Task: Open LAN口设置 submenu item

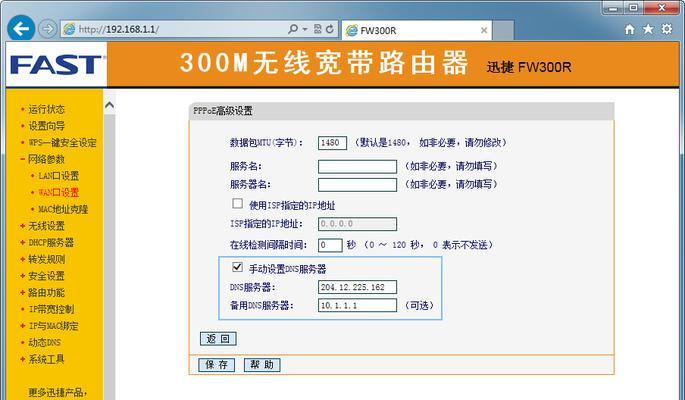Action: [59, 176]
